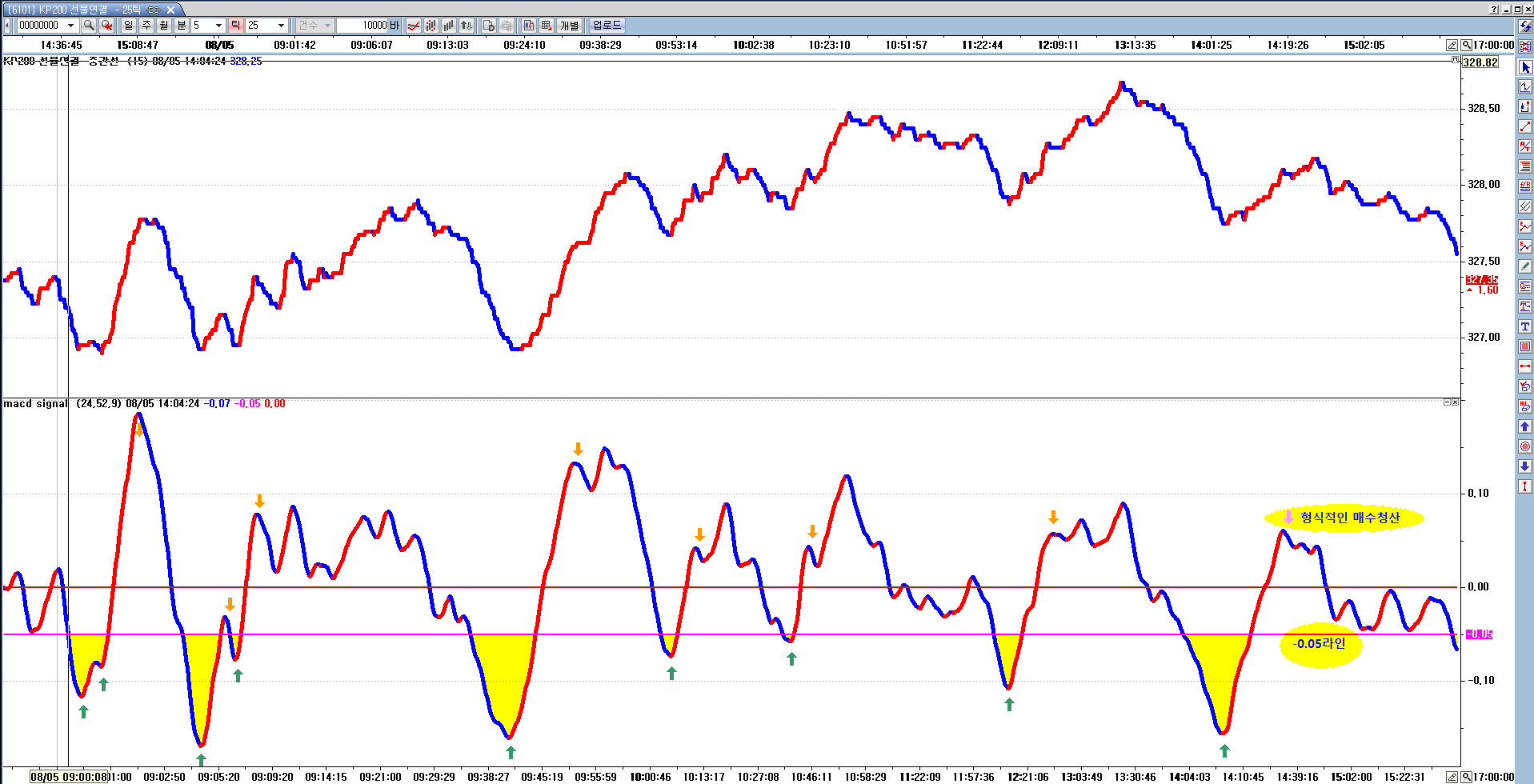Click the up/down arrows sort icon

(467, 26)
